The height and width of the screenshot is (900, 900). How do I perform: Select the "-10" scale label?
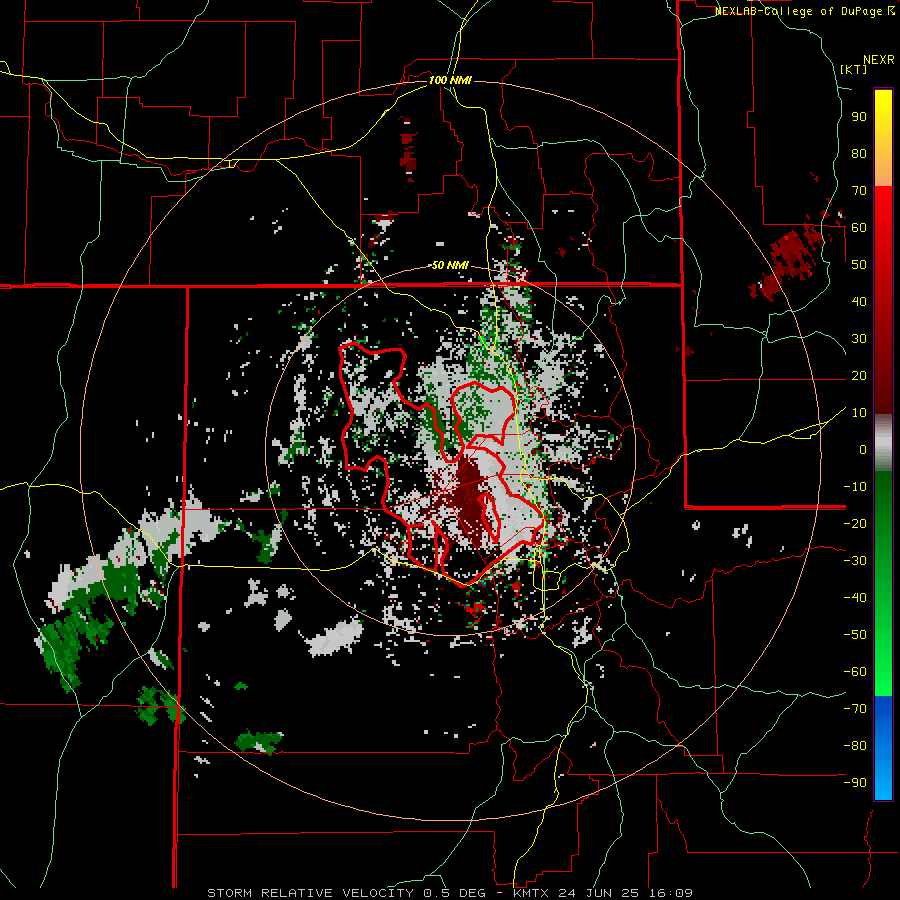[855, 487]
